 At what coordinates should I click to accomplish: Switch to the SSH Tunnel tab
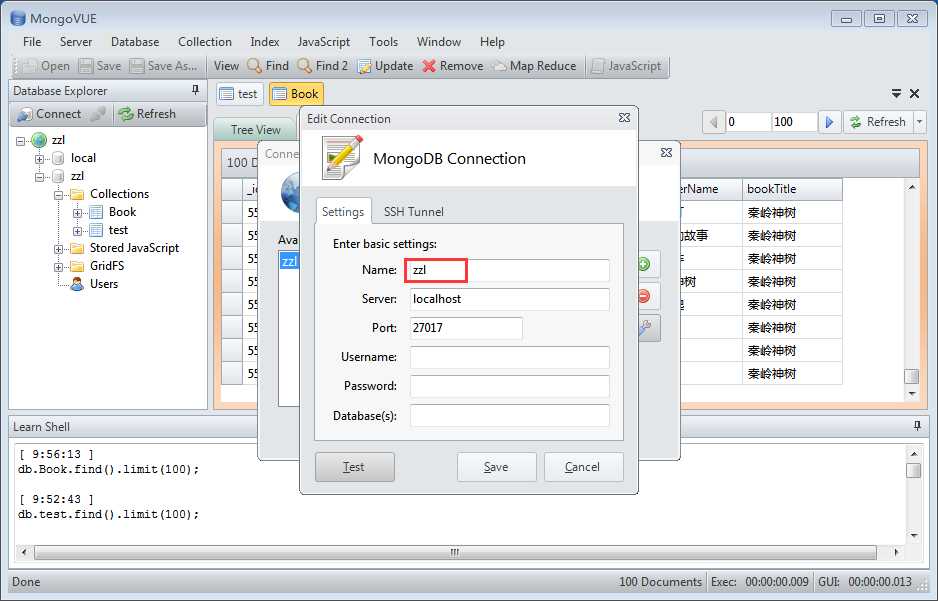413,212
